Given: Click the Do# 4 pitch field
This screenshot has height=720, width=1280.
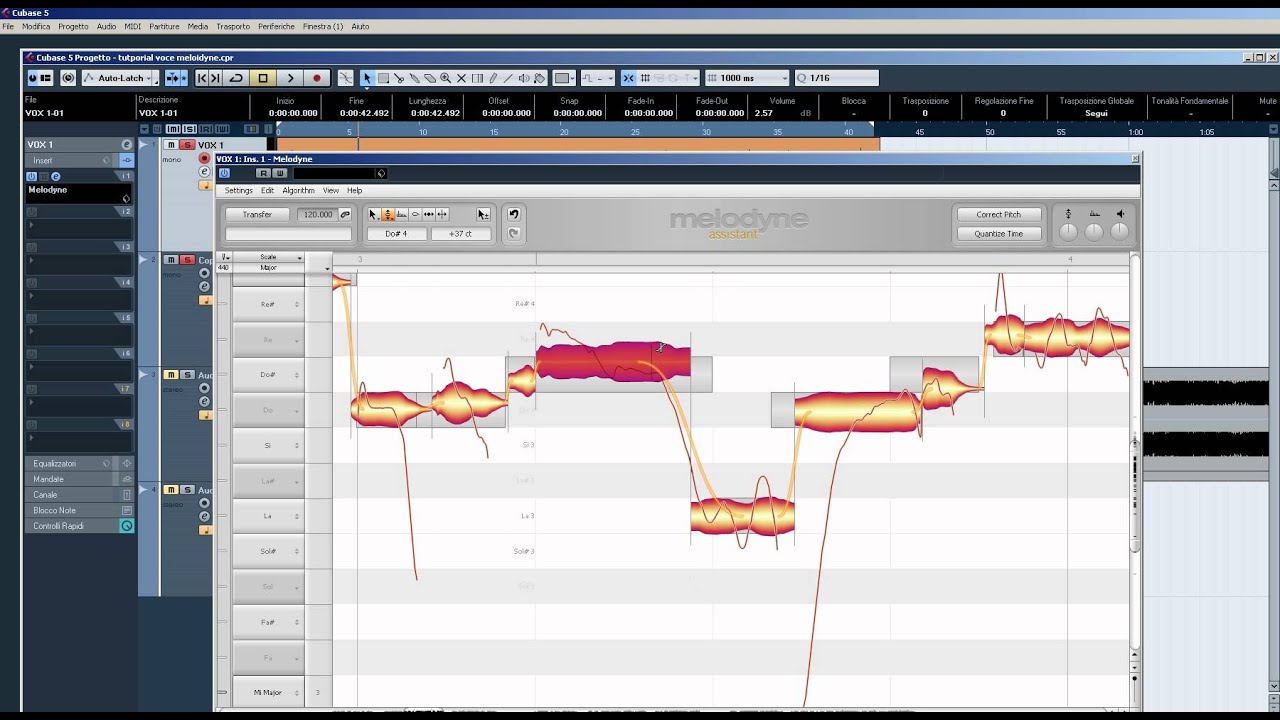Looking at the screenshot, I should (395, 234).
